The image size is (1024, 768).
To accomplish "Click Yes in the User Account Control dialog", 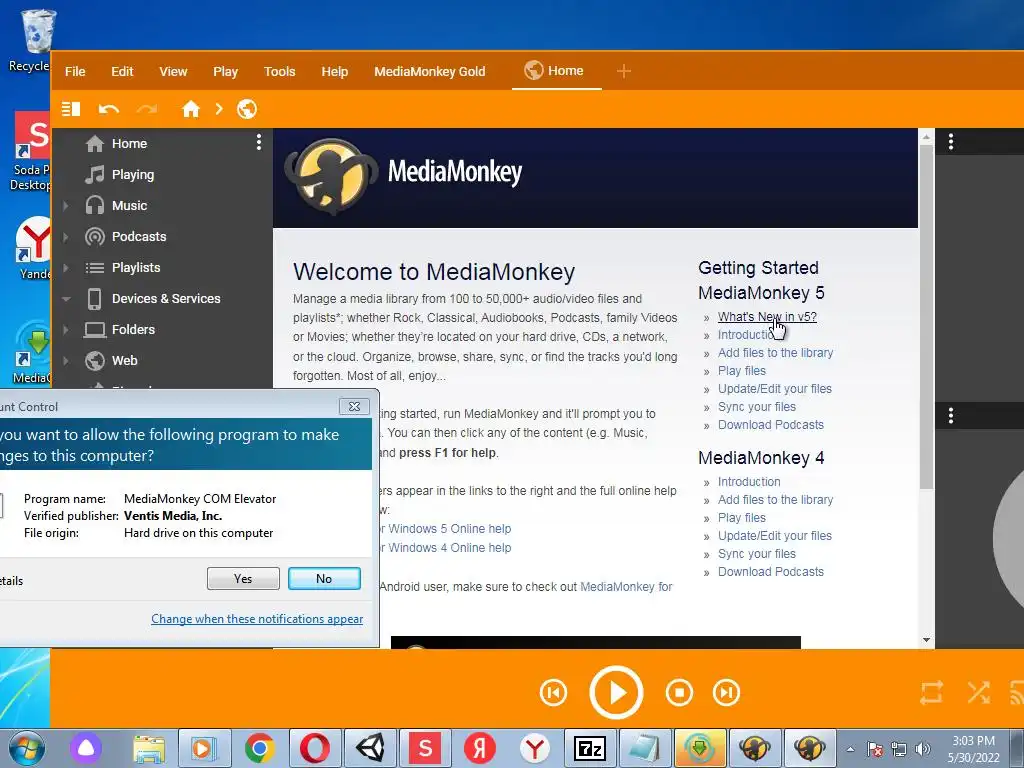I will (x=243, y=579).
